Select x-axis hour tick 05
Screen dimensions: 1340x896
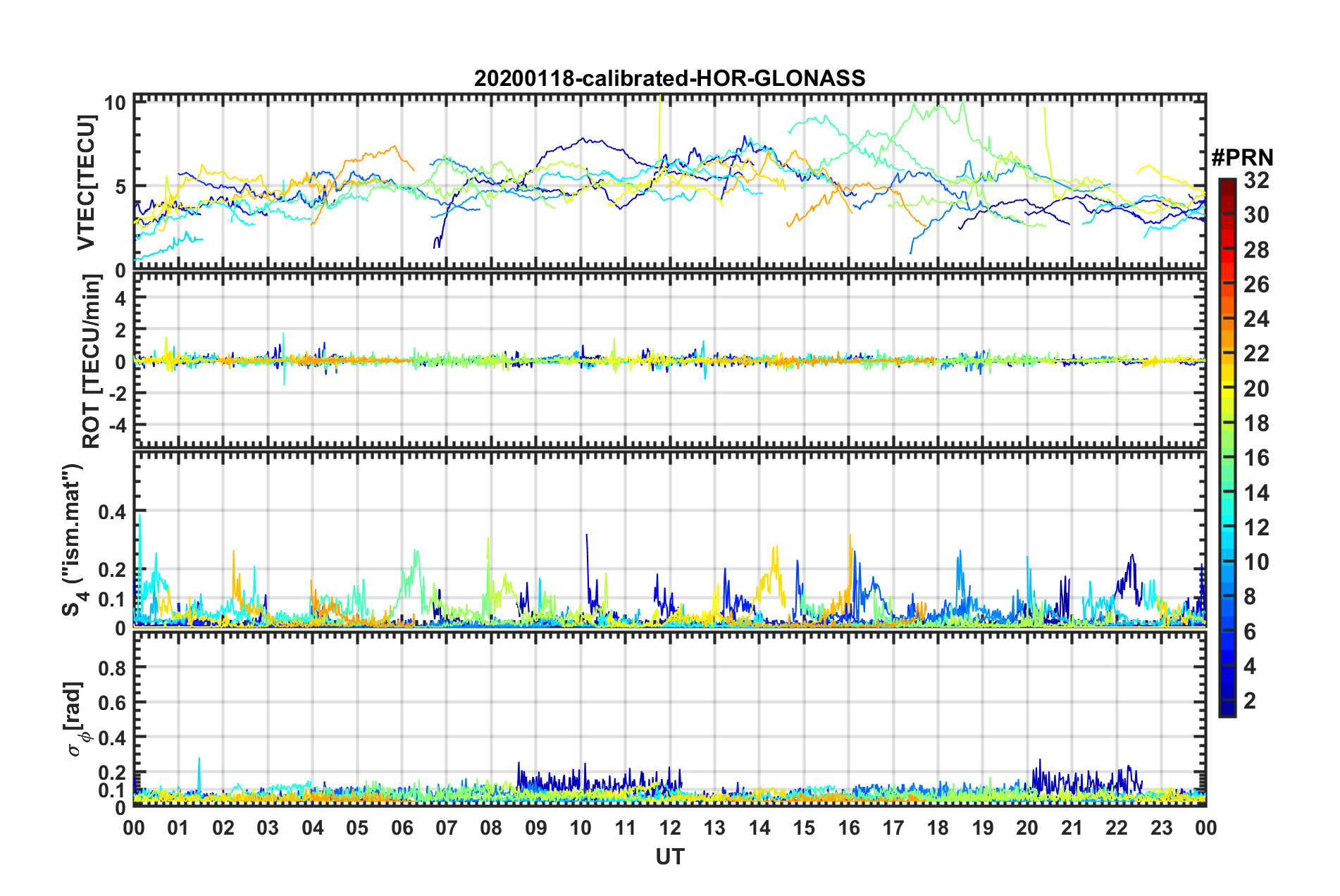(357, 828)
